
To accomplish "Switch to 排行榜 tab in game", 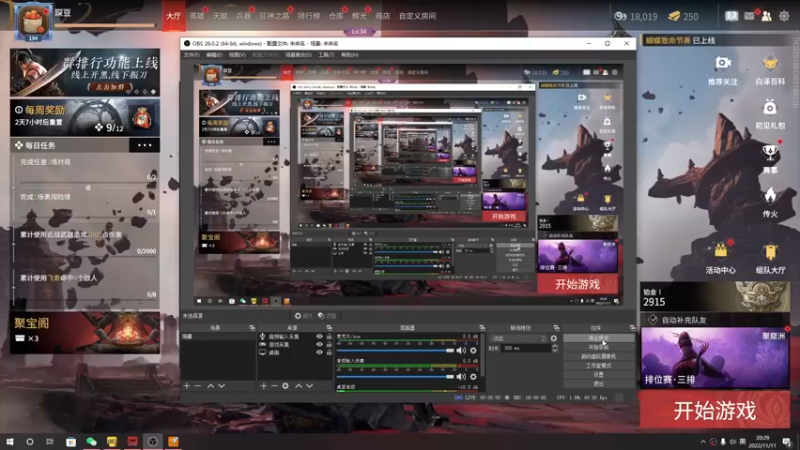I will tap(309, 16).
